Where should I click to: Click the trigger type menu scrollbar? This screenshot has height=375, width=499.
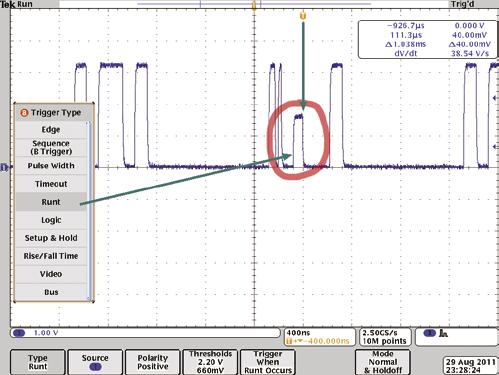click(x=89, y=211)
